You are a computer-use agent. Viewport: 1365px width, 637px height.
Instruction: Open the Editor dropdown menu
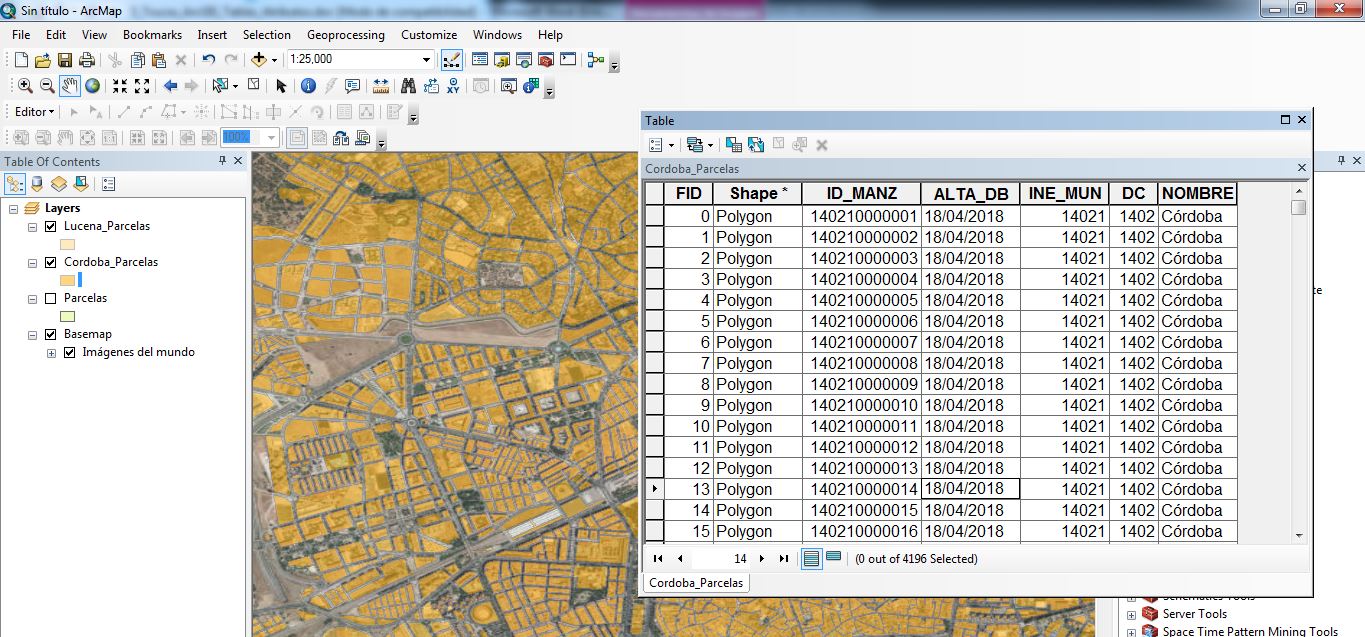pos(35,112)
